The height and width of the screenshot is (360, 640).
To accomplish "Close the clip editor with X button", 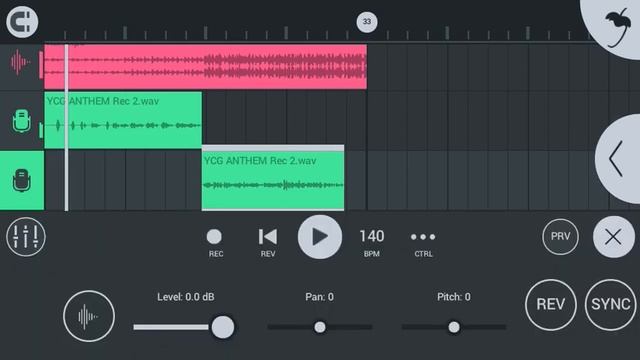I will pyautogui.click(x=613, y=237).
